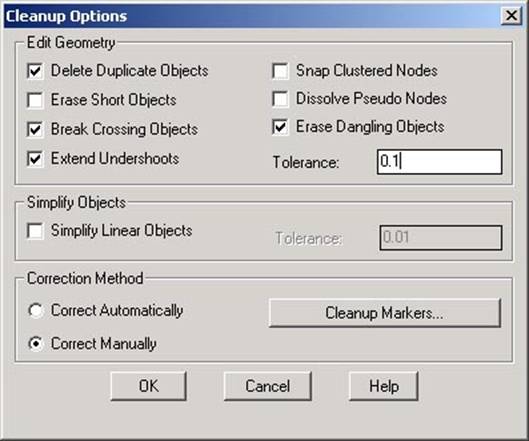Uncheck Delete Duplicate Objects checkbox
This screenshot has width=529, height=441.
35,71
